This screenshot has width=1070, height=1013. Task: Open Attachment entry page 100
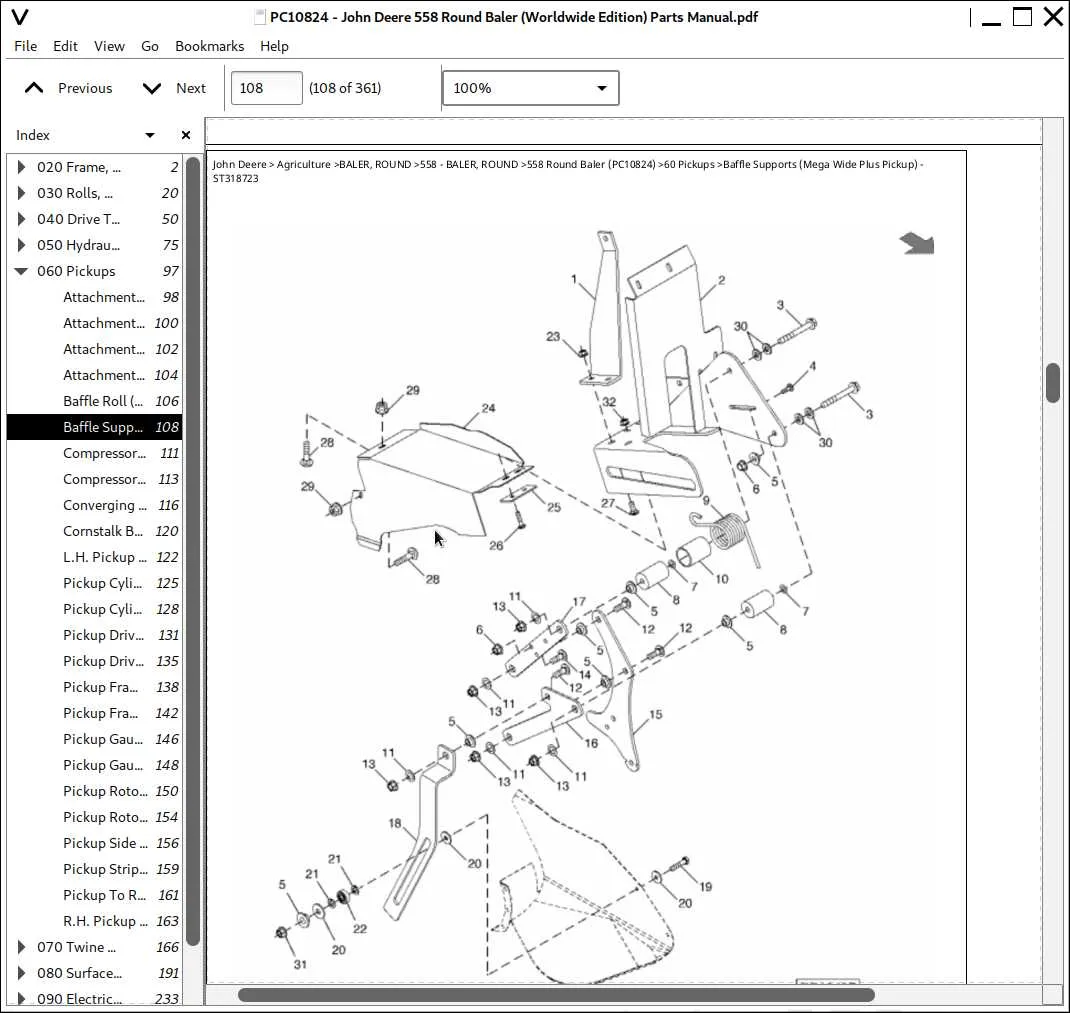click(94, 323)
